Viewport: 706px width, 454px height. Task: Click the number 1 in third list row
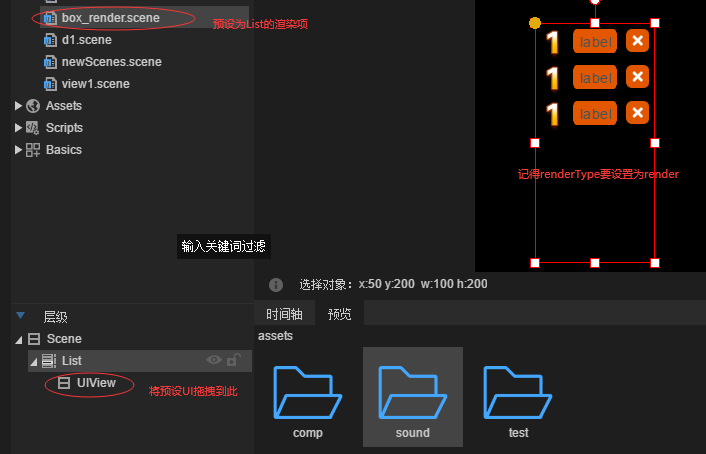click(553, 114)
